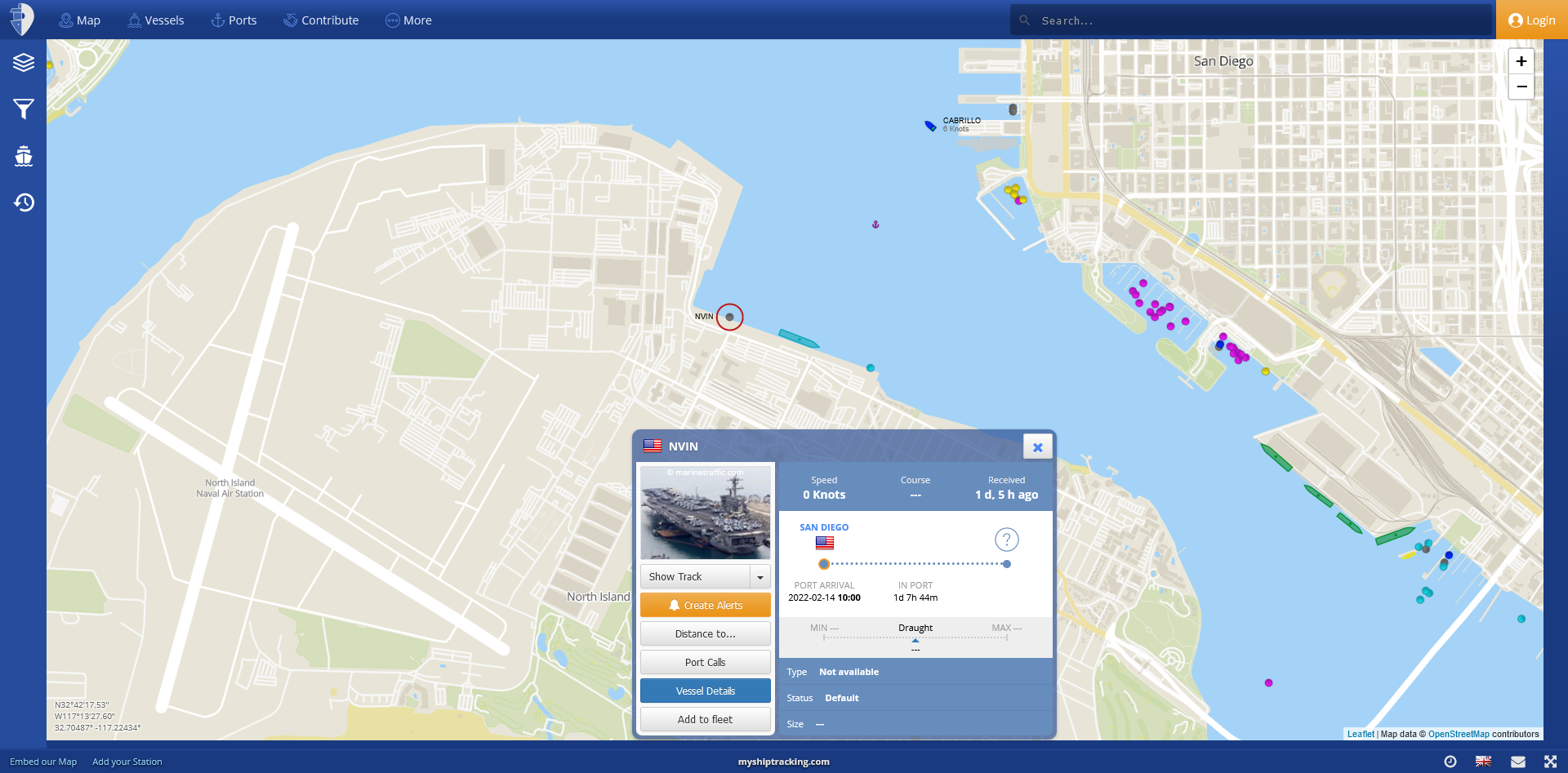Click the Login button

tap(1531, 20)
